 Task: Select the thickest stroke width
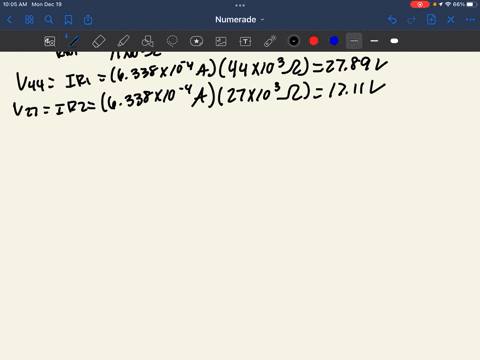tap(394, 41)
